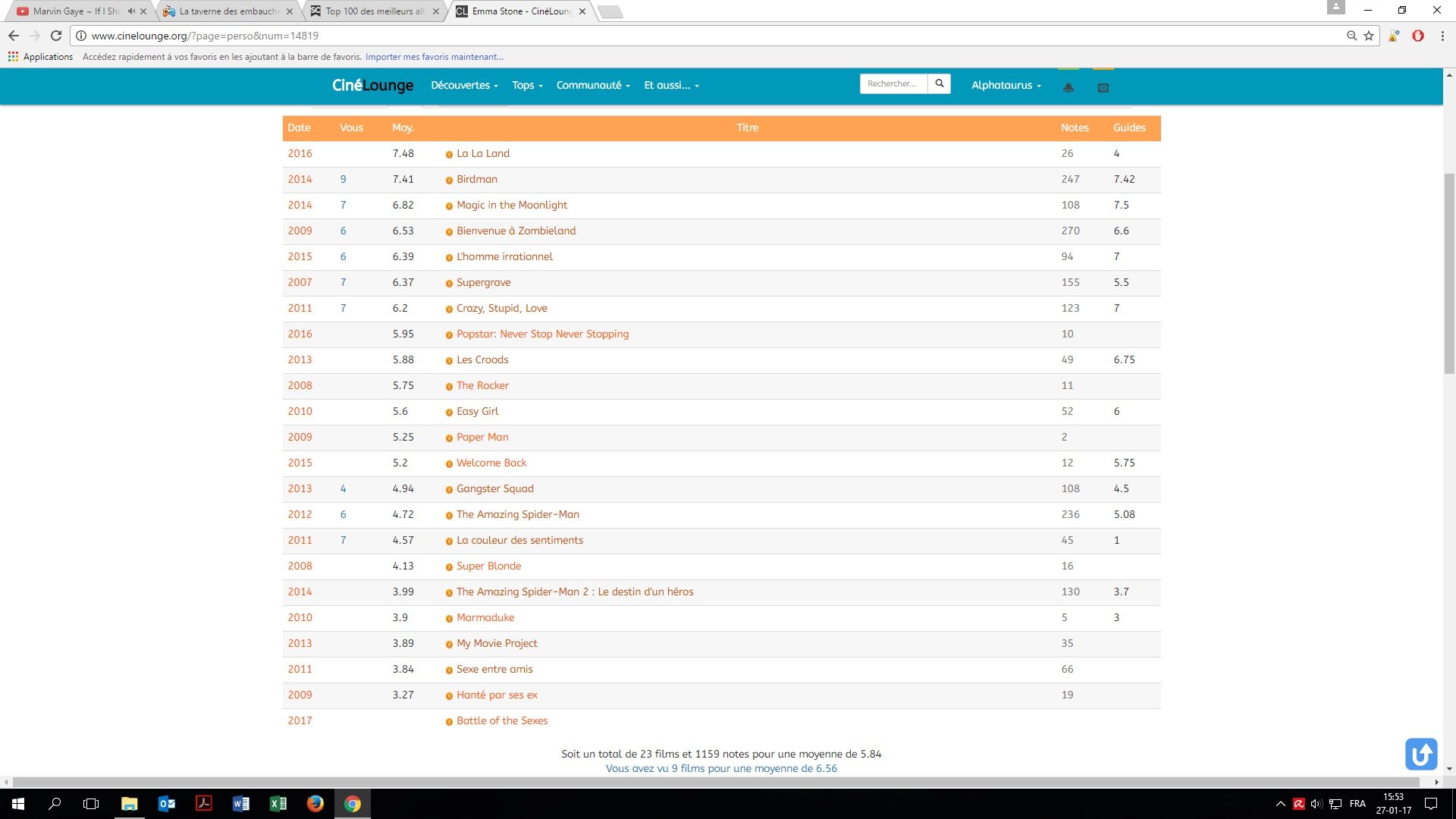Screen dimensions: 1456x819
Task: Open Excel from the taskbar
Action: (278, 804)
